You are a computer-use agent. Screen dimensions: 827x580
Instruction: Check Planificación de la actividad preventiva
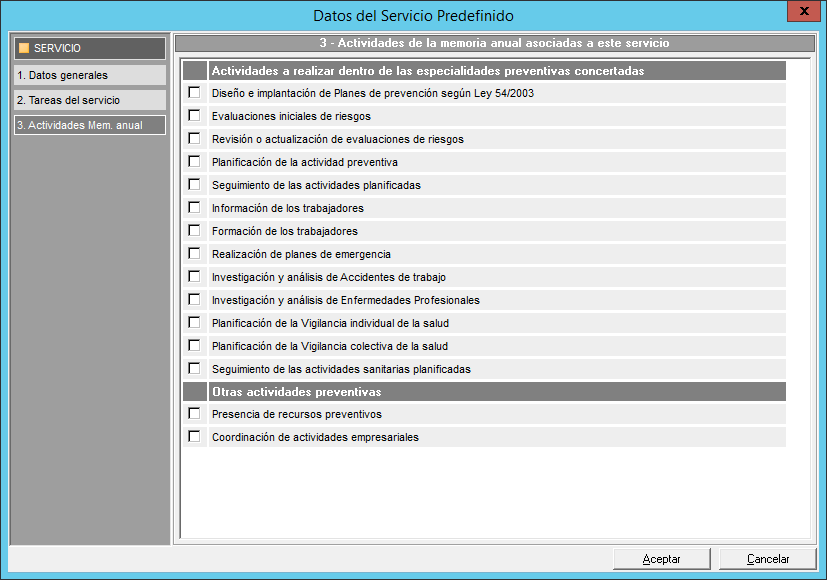coord(194,161)
